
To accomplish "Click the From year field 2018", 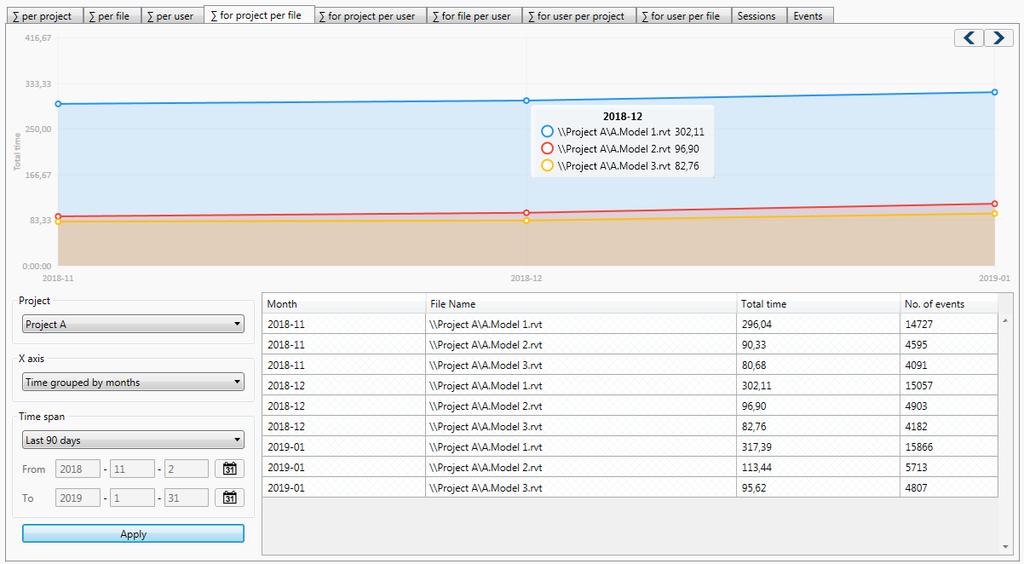I will [78, 469].
